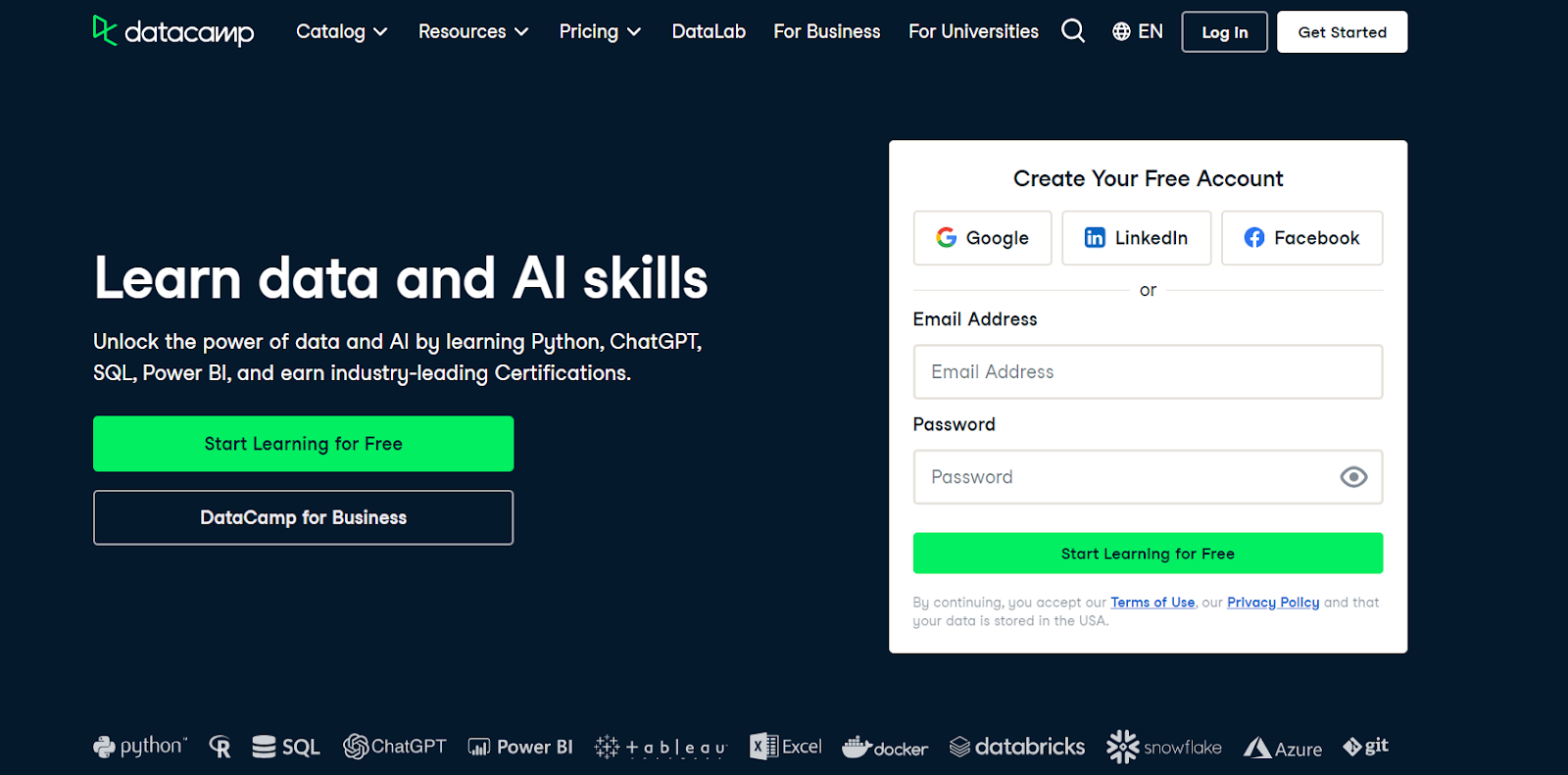The width and height of the screenshot is (1568, 775).
Task: Focus the Email Address field
Action: coord(1148,371)
